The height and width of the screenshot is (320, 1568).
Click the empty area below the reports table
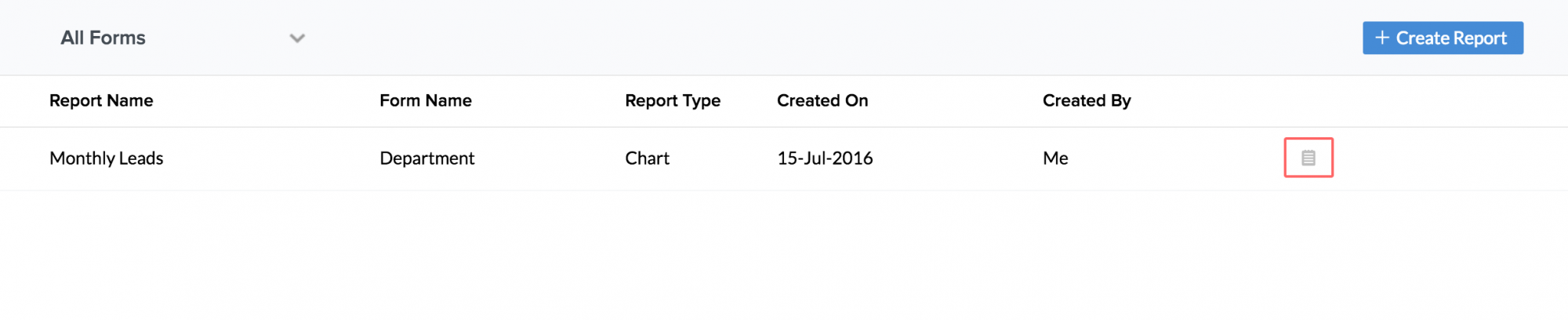784,259
